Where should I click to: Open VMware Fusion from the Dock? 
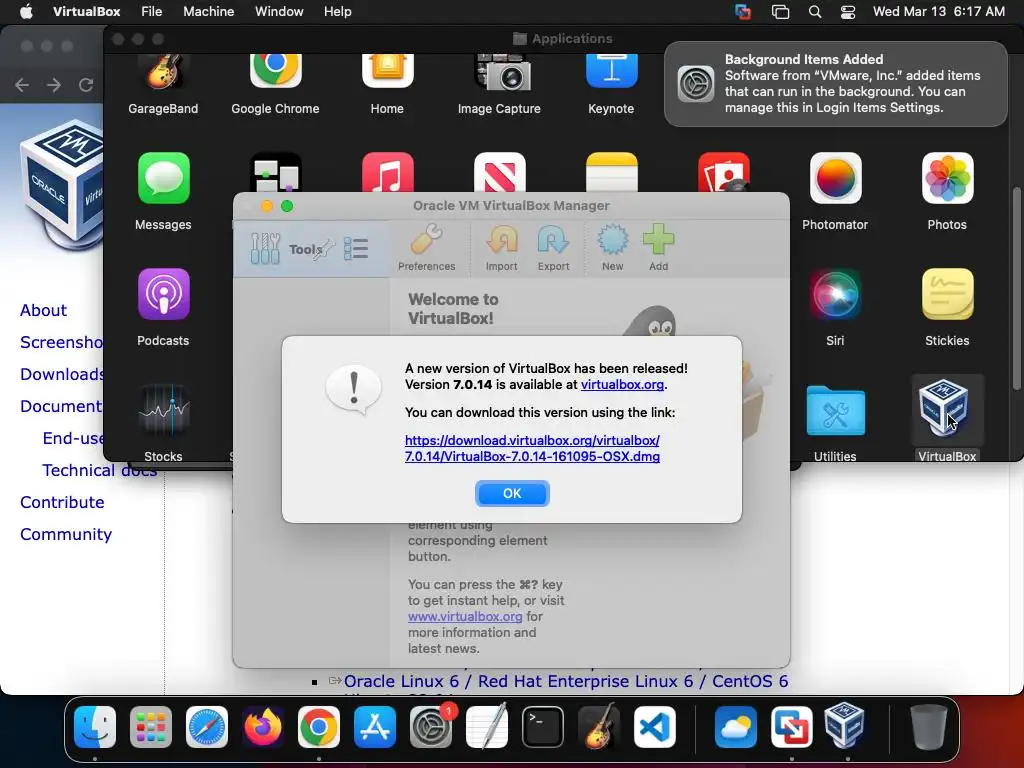792,727
